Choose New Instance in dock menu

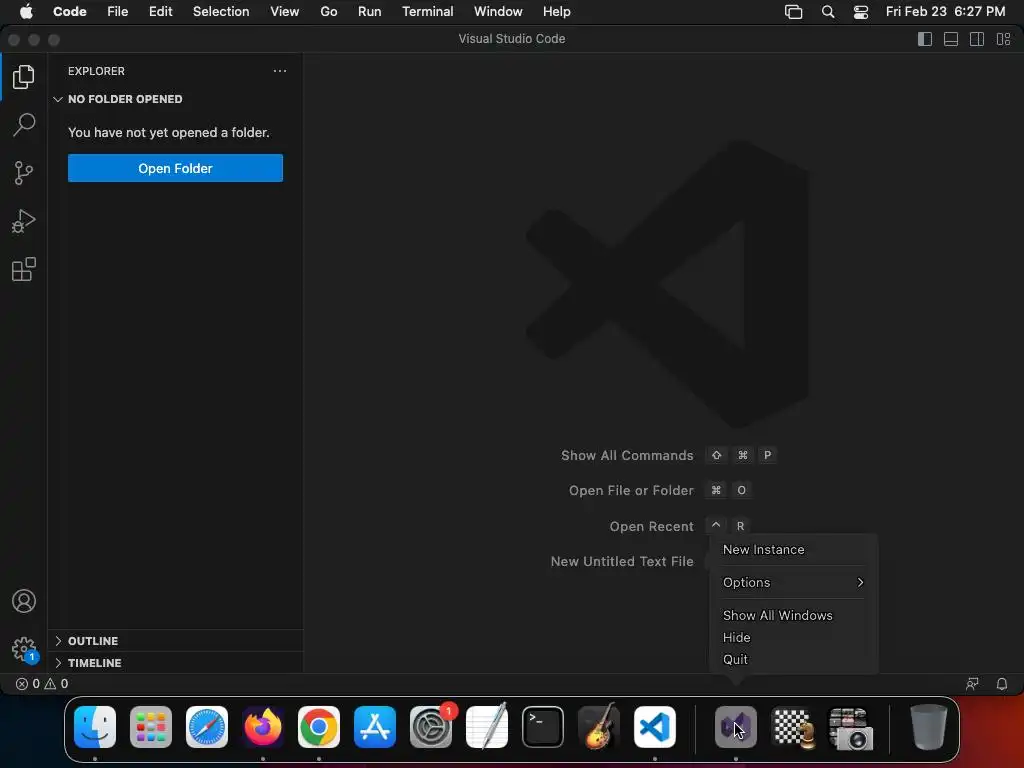pos(793,550)
